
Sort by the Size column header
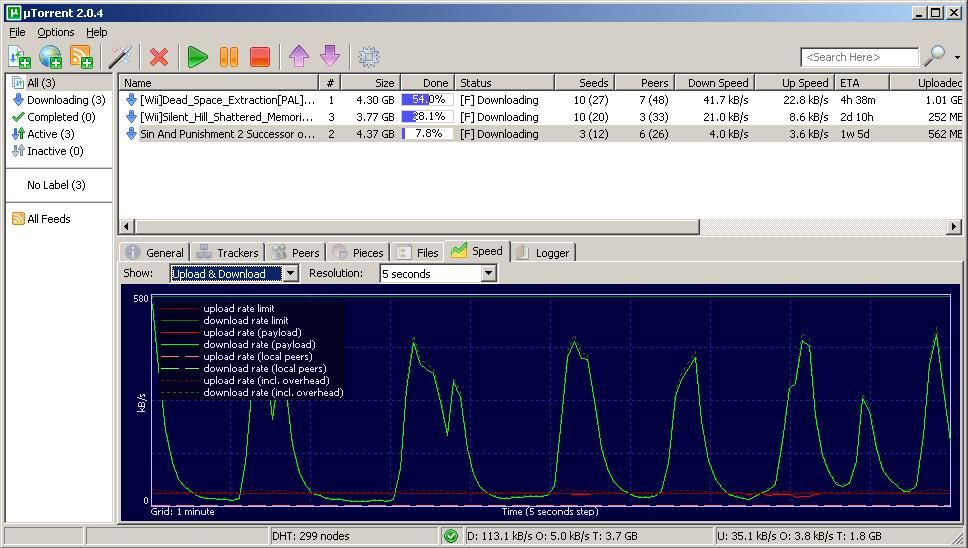tap(370, 83)
